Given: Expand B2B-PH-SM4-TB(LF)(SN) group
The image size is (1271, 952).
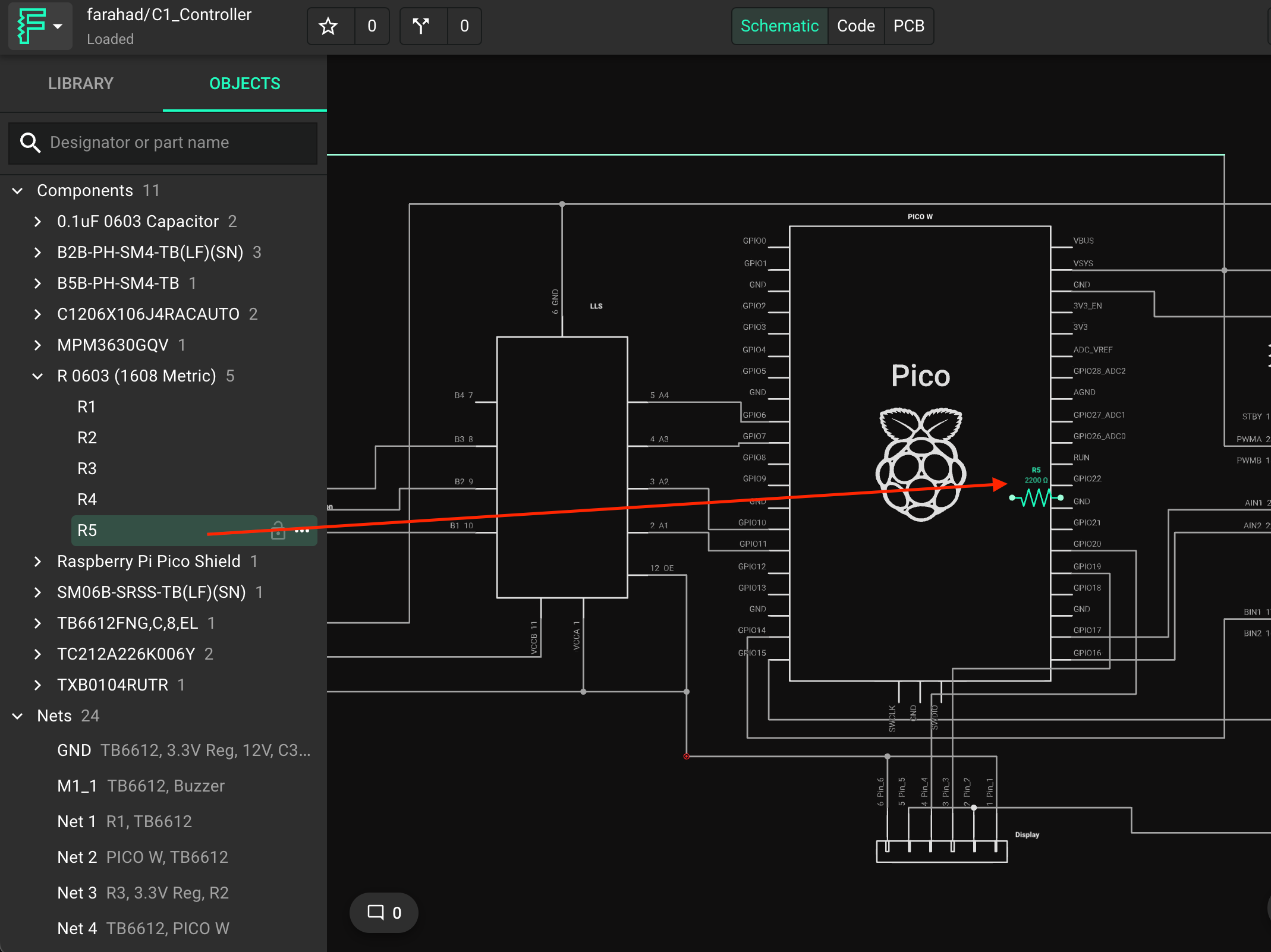Looking at the screenshot, I should pos(38,253).
